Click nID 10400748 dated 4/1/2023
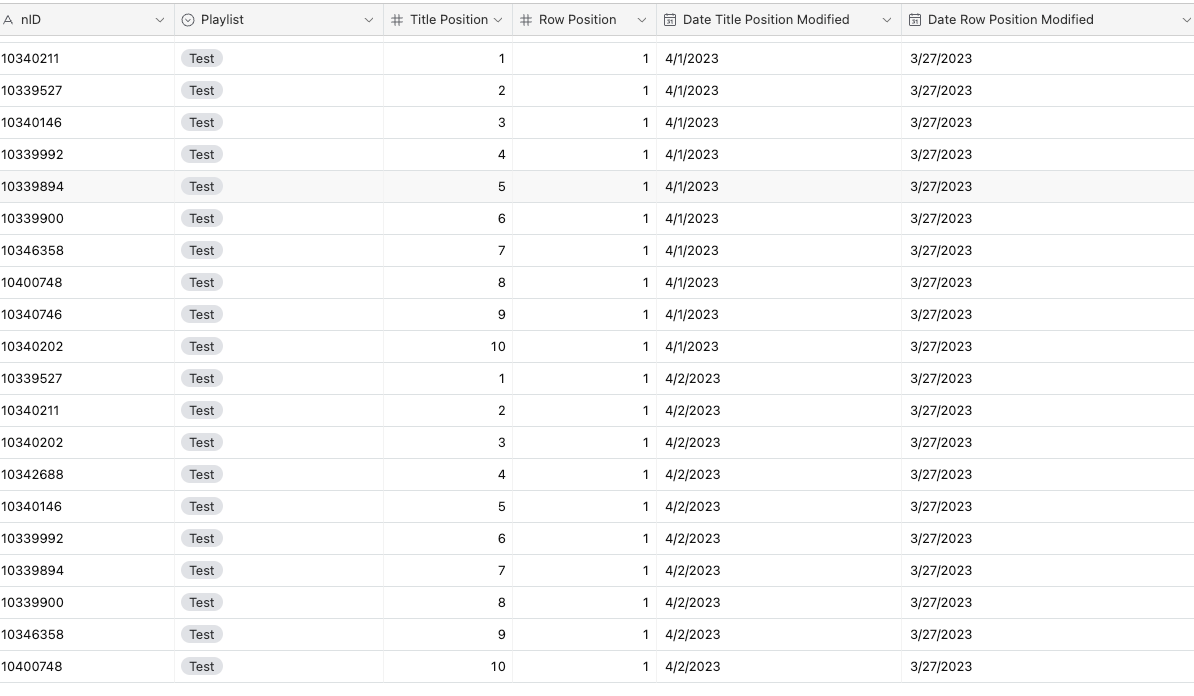The image size is (1194, 696). 32,283
